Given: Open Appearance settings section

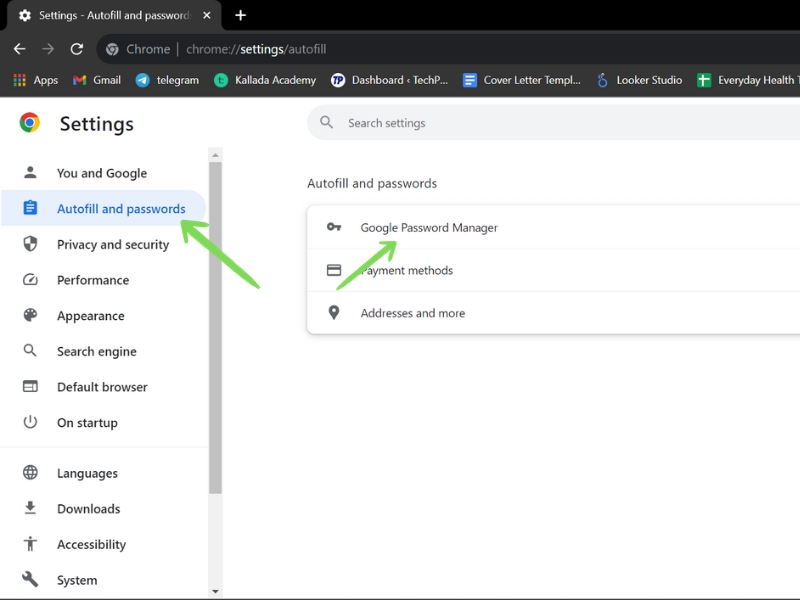Looking at the screenshot, I should pyautogui.click(x=105, y=316).
